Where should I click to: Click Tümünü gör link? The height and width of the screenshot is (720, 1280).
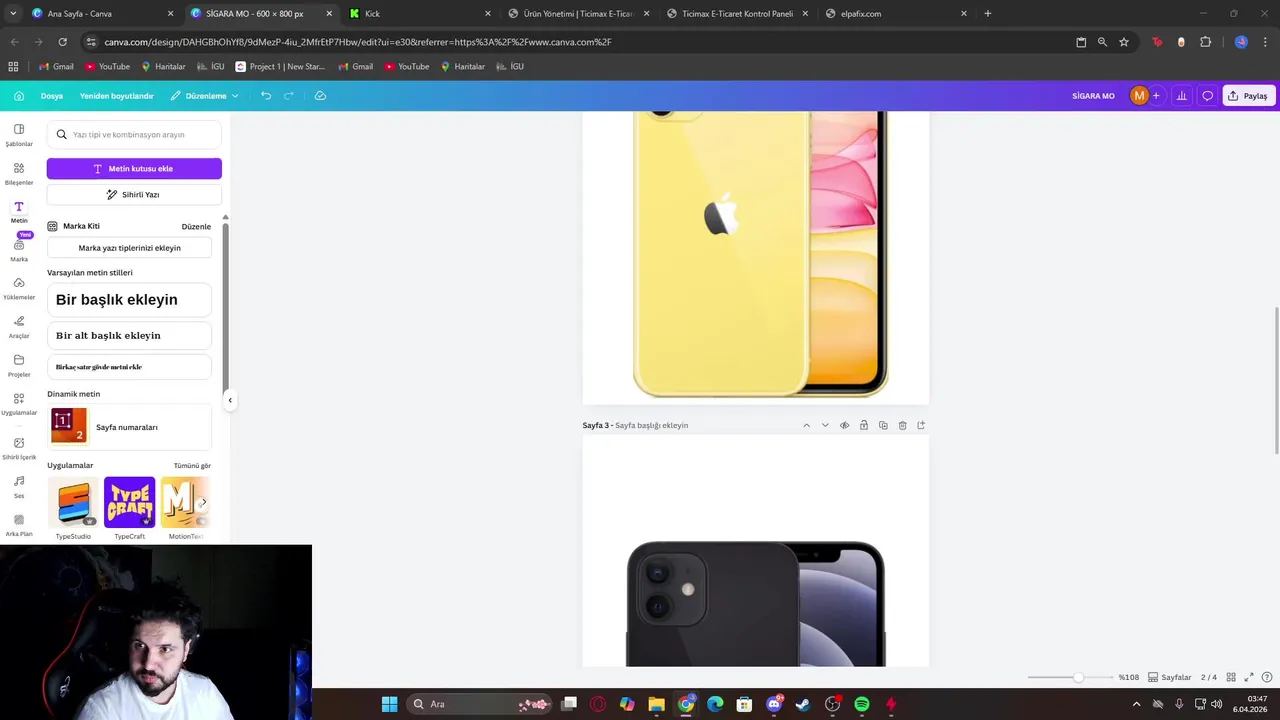(x=192, y=466)
